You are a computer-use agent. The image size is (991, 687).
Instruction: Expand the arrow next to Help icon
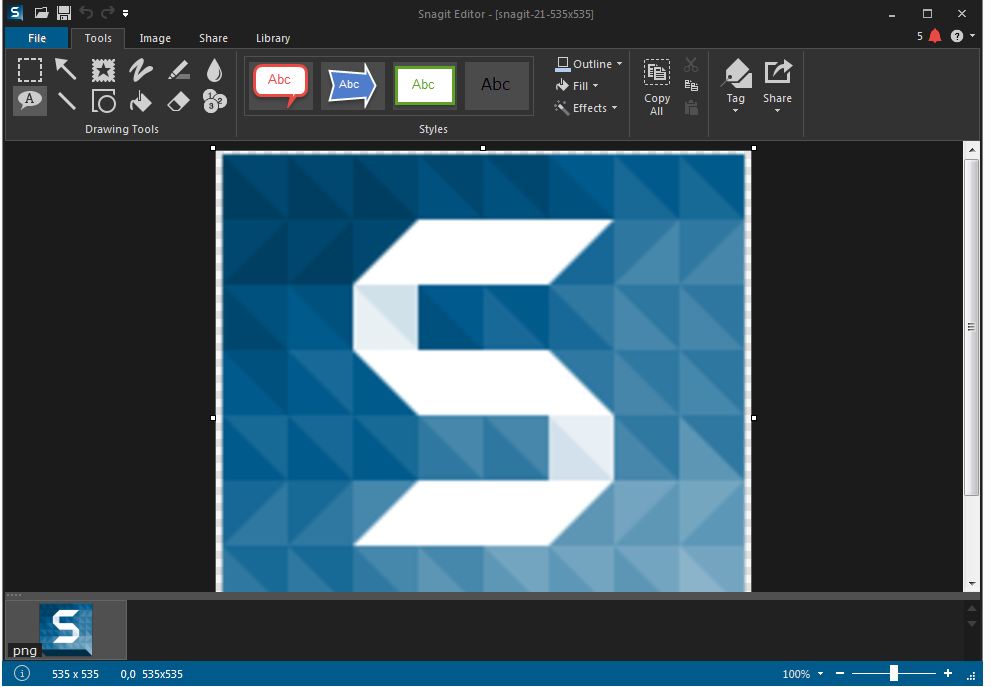tap(973, 36)
